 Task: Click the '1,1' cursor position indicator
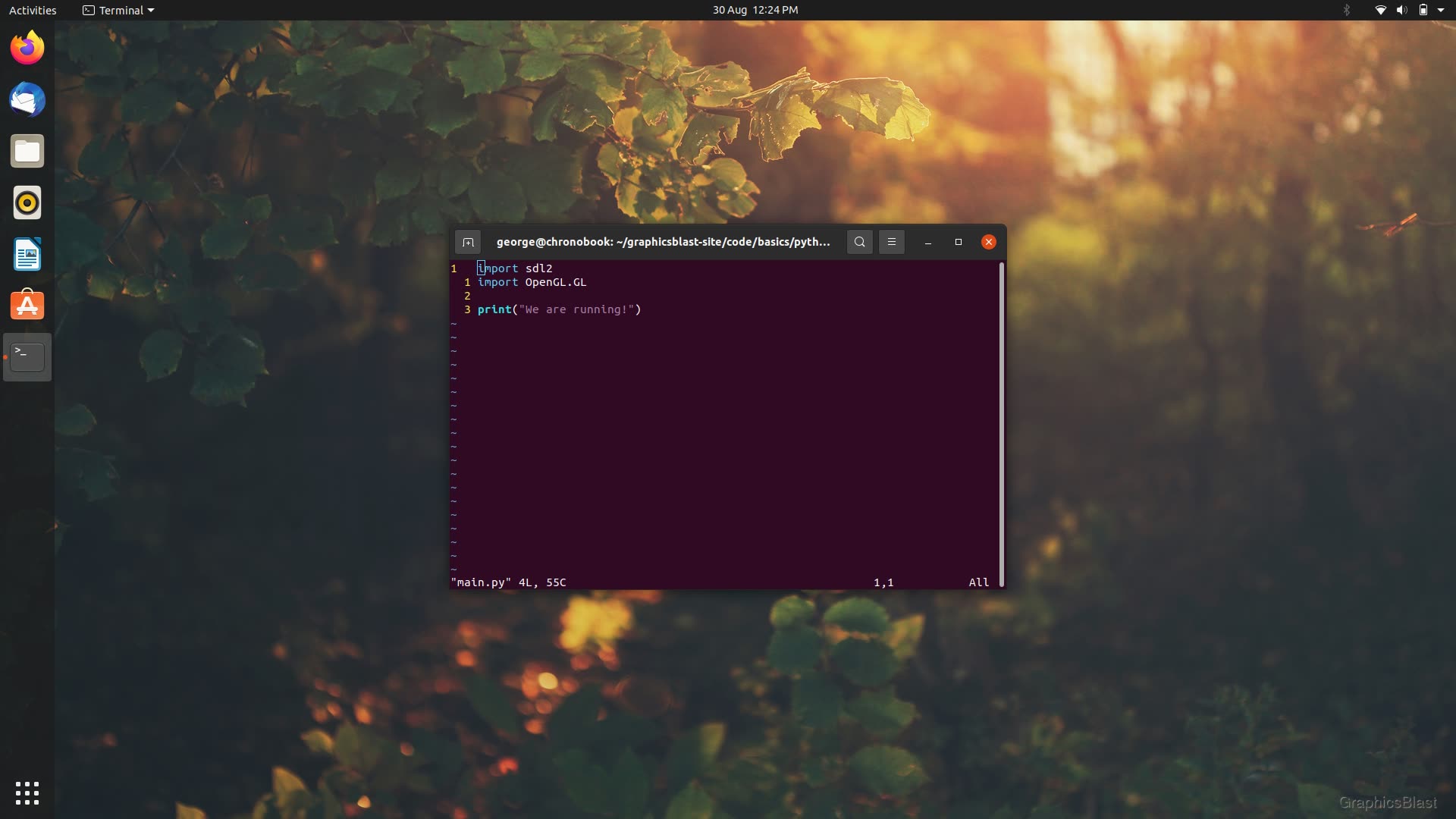(883, 582)
